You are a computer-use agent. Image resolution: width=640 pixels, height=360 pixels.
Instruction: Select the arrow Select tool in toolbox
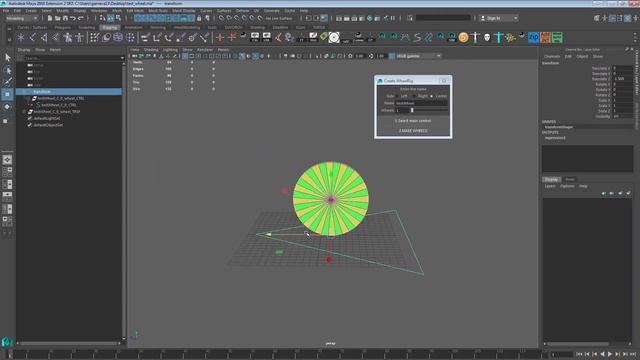7,58
